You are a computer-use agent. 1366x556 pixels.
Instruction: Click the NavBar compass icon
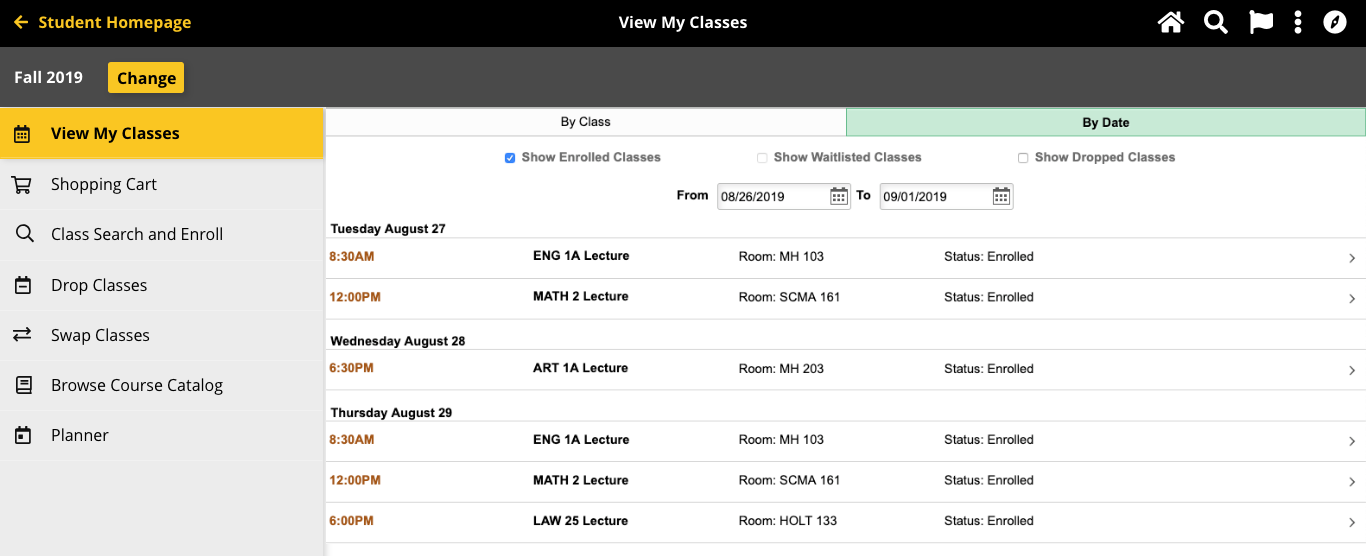coord(1335,22)
